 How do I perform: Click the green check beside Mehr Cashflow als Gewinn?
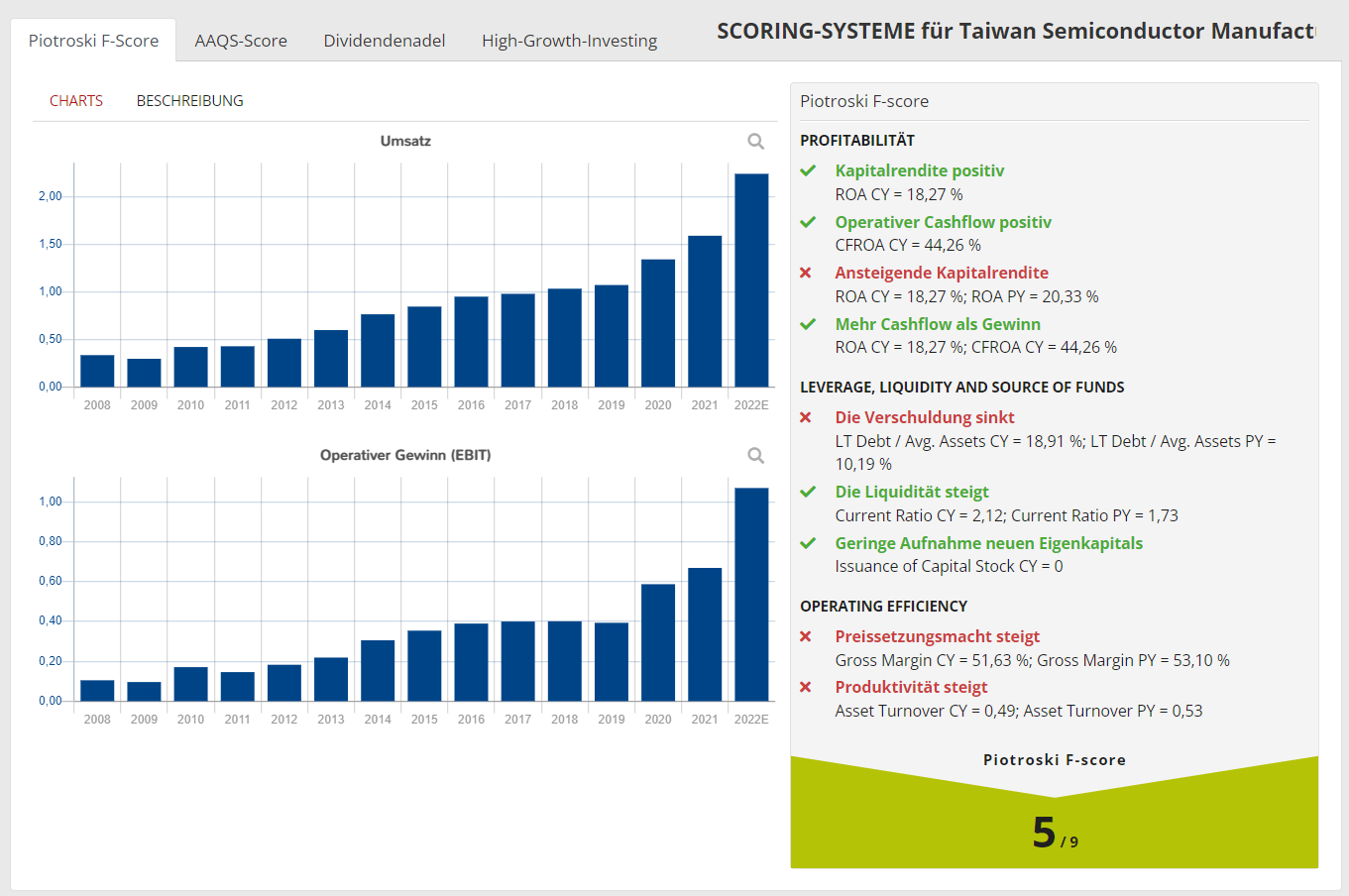tap(808, 324)
